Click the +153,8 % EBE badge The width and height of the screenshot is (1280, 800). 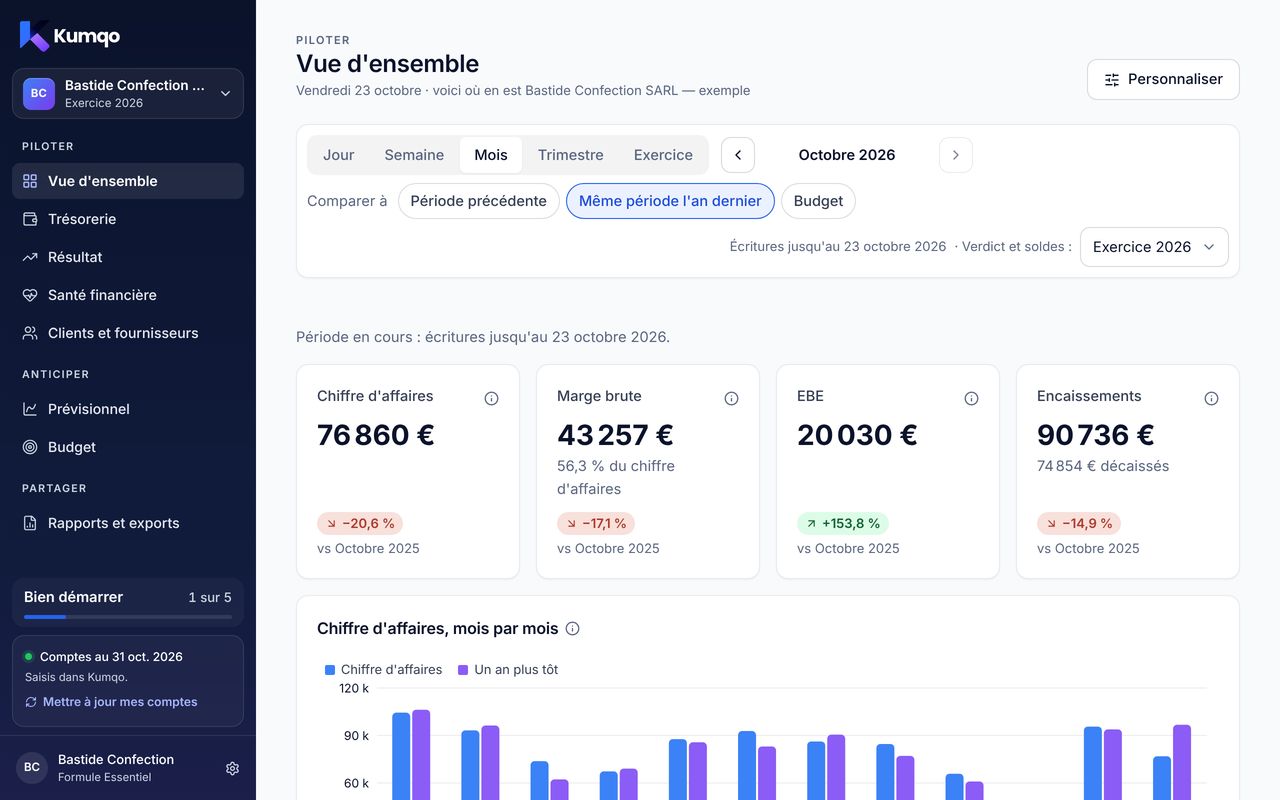coord(843,523)
